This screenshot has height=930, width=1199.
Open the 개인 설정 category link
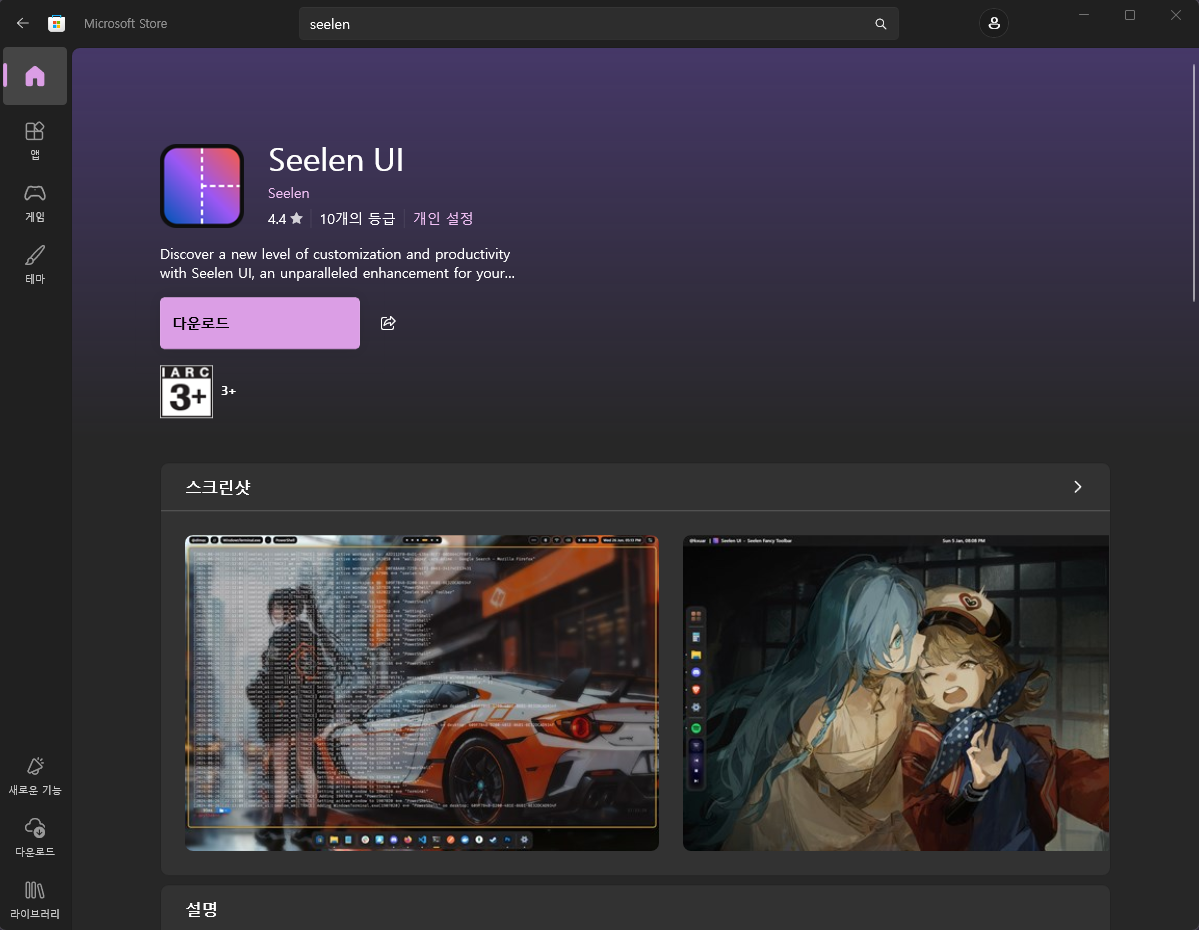click(x=443, y=219)
